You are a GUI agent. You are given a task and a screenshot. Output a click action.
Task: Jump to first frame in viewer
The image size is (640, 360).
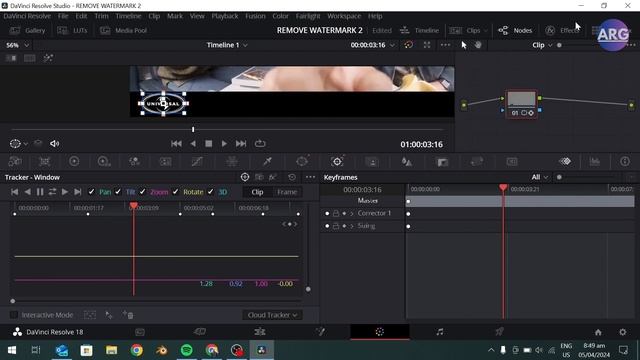click(x=176, y=144)
